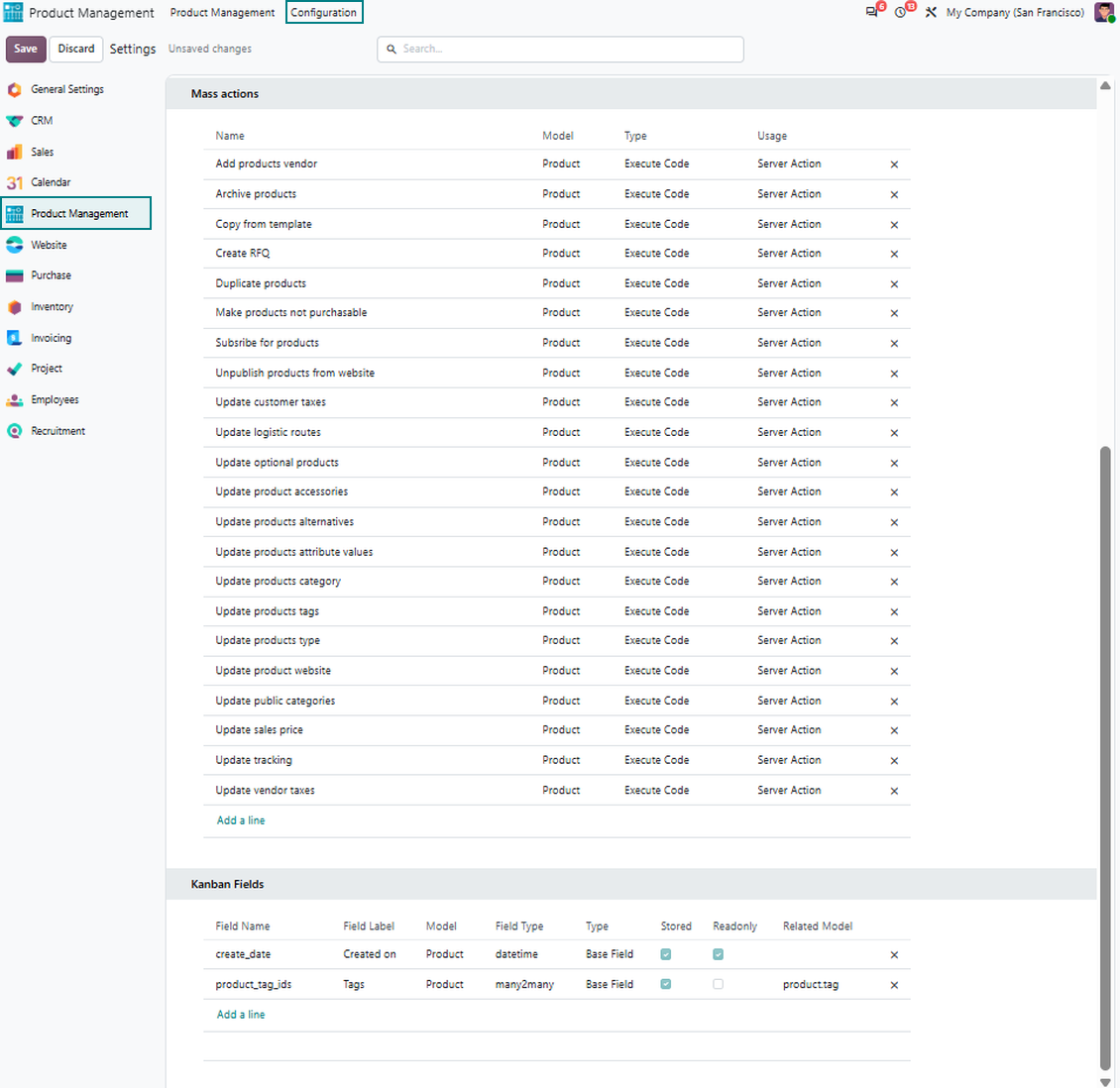Open the developer tools wrench icon

[931, 12]
